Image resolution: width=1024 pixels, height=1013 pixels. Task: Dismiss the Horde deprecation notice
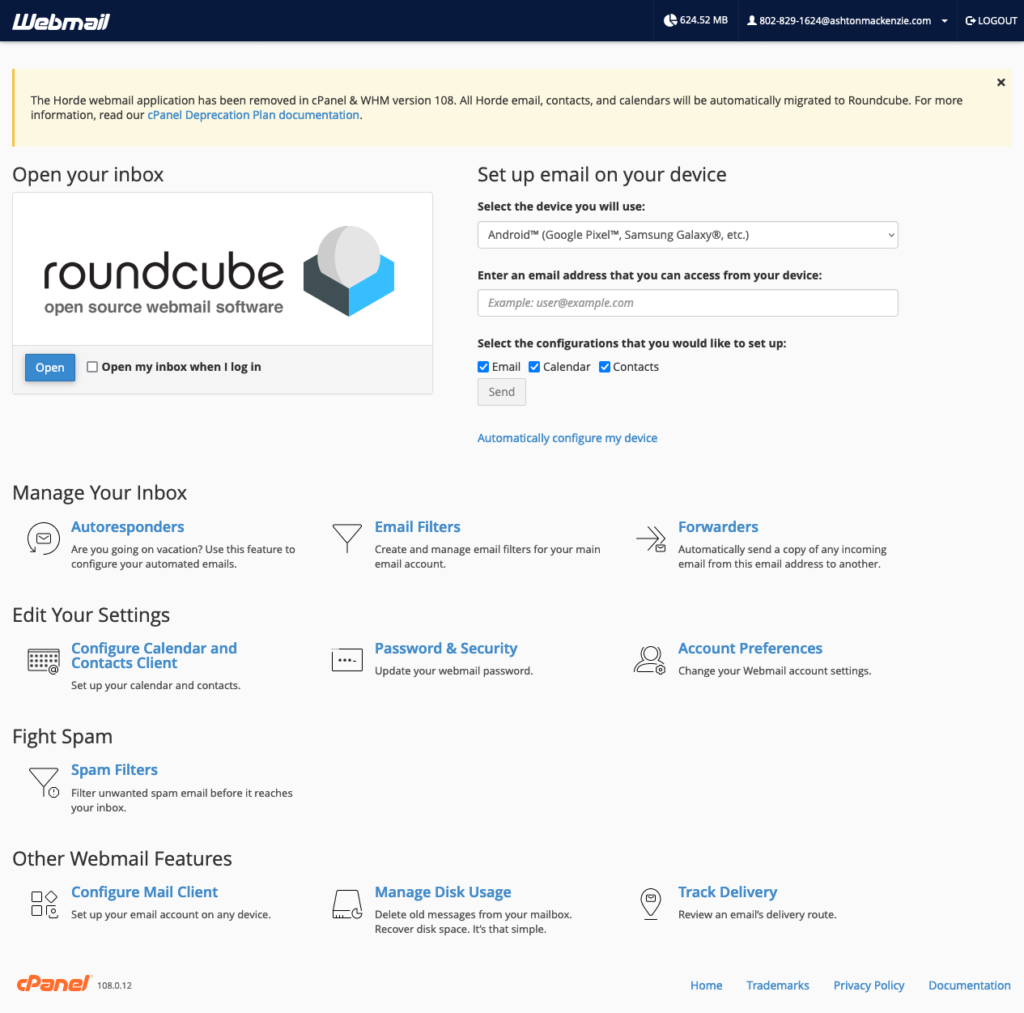click(1000, 82)
